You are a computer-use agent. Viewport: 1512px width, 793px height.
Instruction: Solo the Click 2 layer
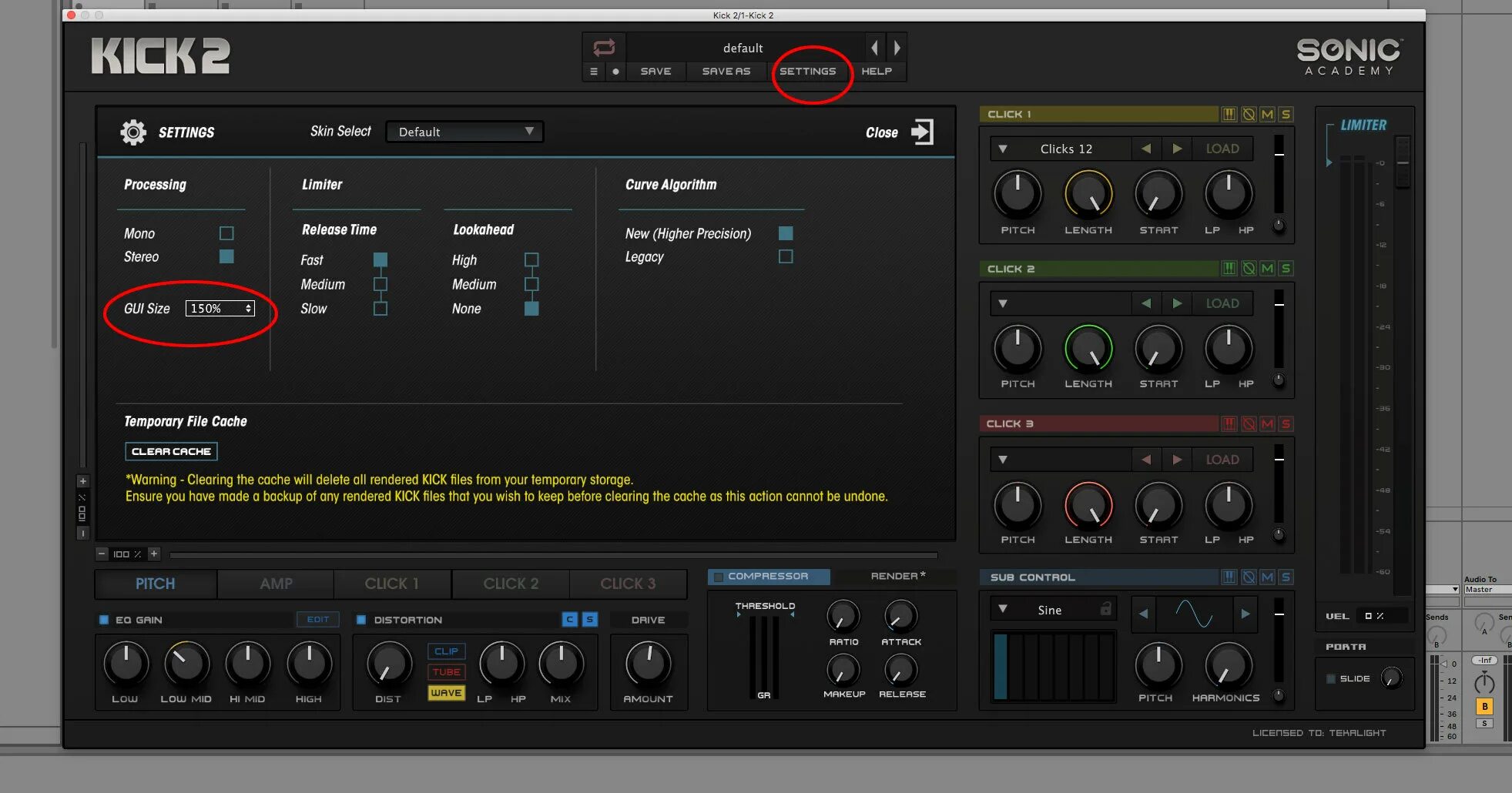click(x=1286, y=269)
